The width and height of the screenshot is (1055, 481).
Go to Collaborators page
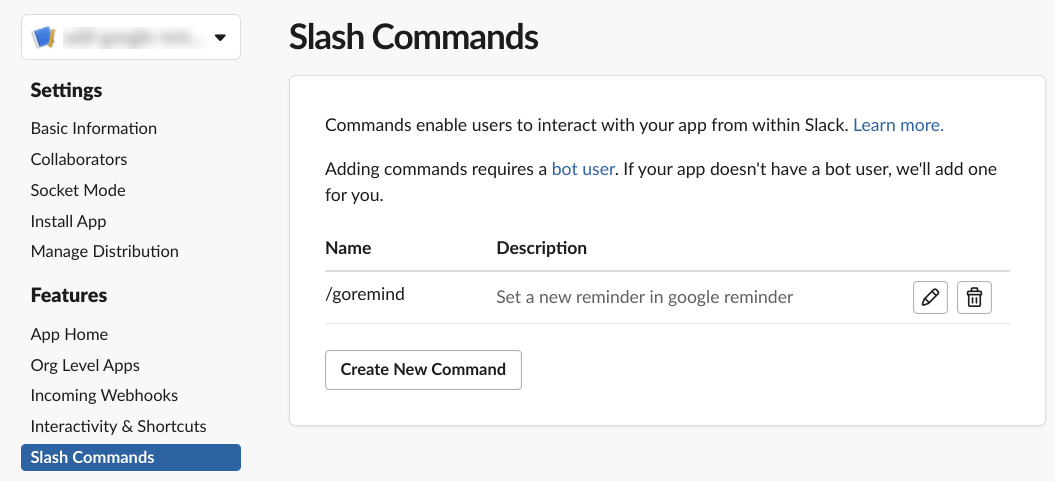click(79, 159)
